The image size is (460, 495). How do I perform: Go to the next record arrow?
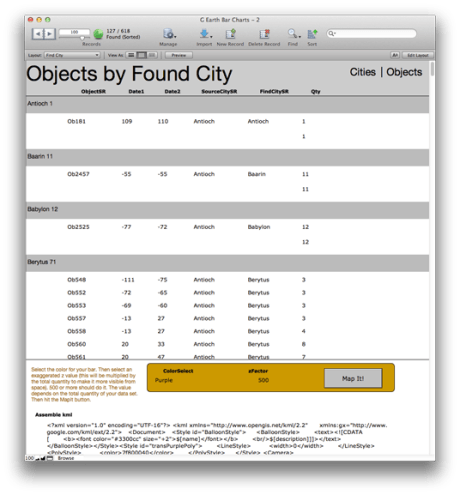49,34
